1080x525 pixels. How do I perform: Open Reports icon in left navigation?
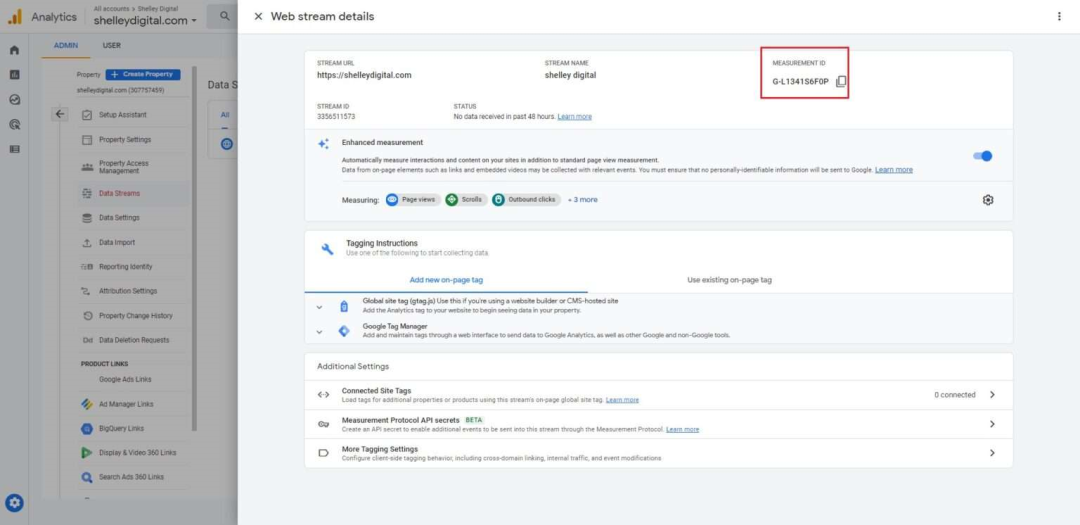click(14, 74)
